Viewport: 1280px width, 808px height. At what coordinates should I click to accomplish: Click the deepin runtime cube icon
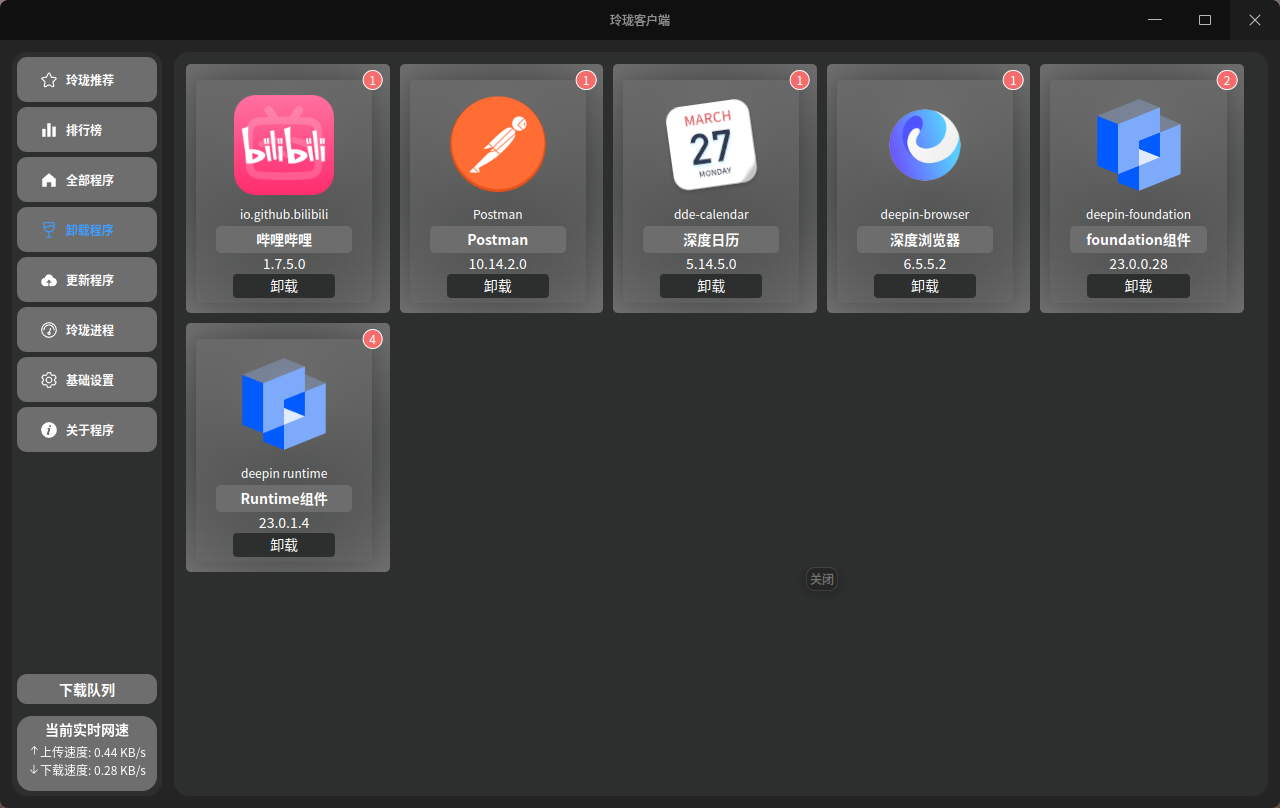tap(284, 404)
